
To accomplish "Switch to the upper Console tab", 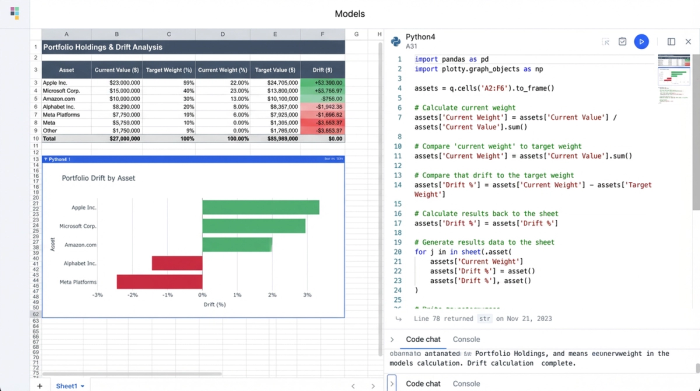I will (466, 340).
